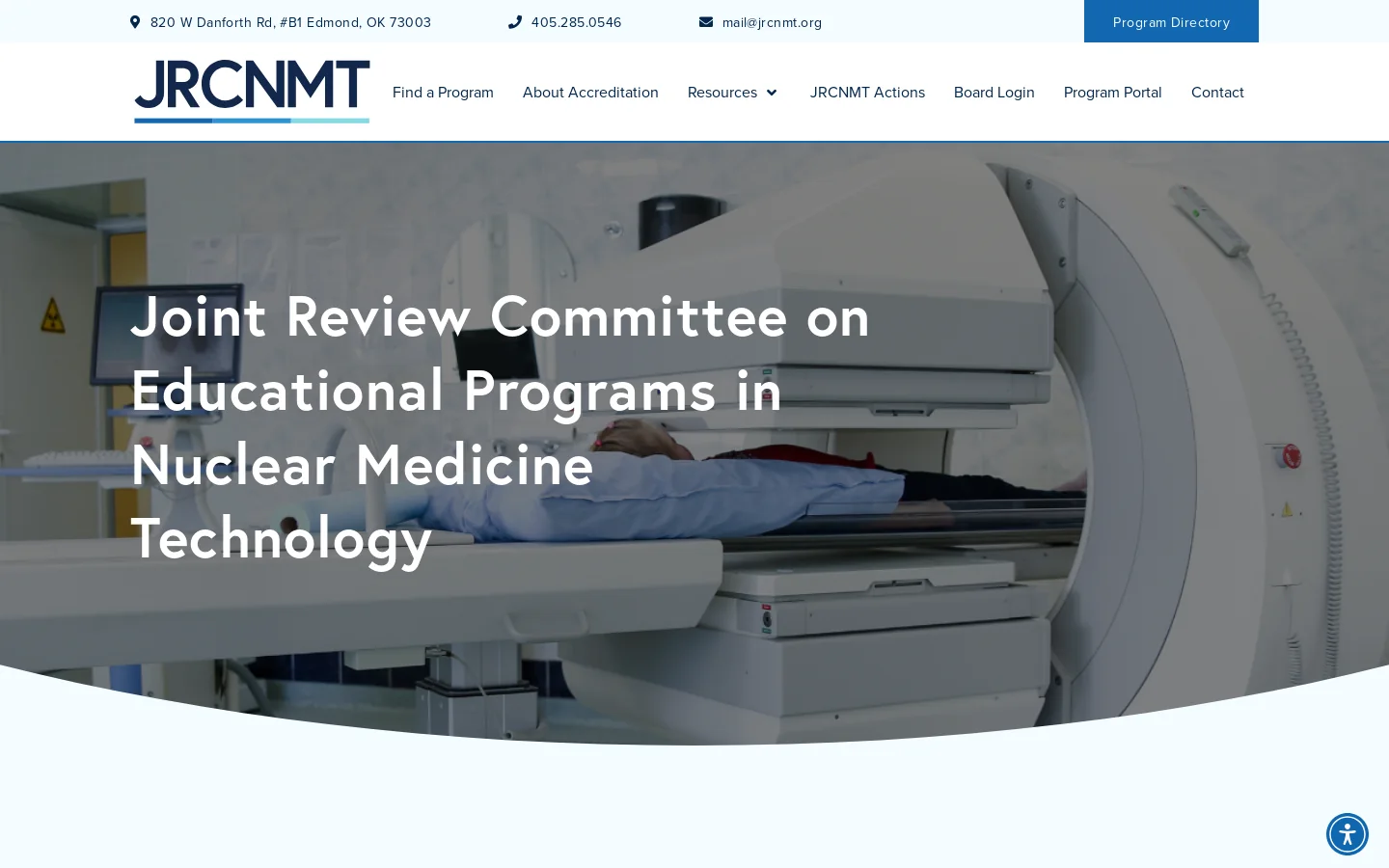This screenshot has width=1389, height=868.
Task: Click the phone icon in top bar
Action: (515, 22)
